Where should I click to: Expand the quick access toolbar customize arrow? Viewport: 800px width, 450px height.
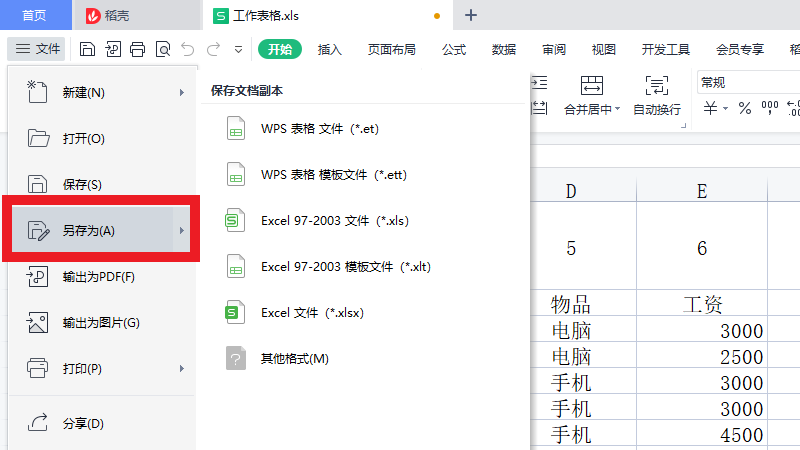point(238,49)
